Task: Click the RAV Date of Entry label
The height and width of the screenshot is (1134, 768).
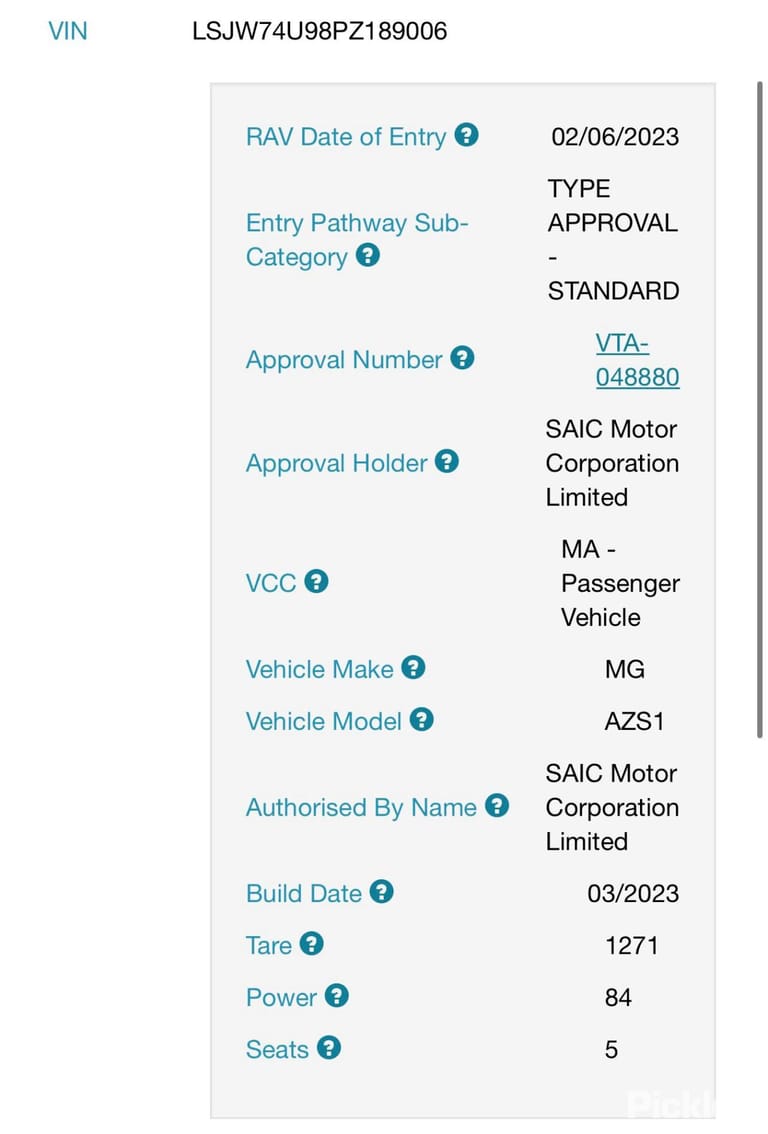Action: [x=346, y=137]
